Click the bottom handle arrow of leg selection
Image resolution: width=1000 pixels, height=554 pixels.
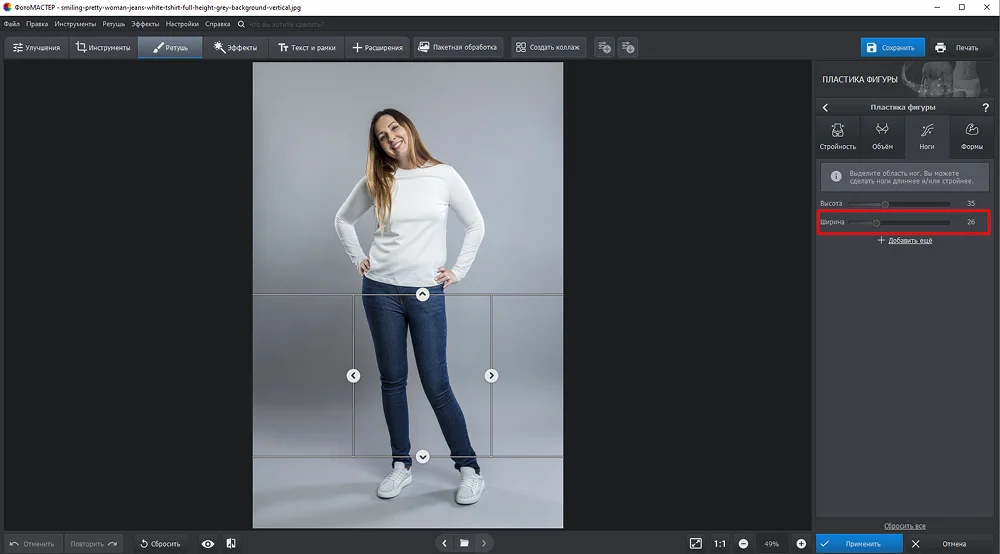coord(422,456)
